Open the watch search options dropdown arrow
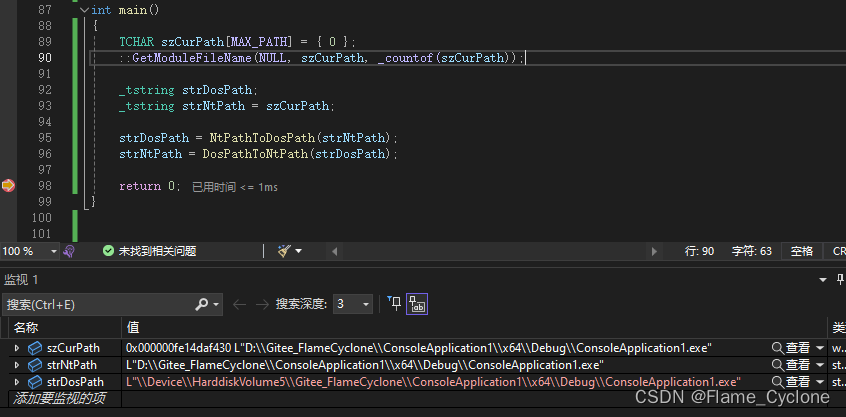 point(216,305)
